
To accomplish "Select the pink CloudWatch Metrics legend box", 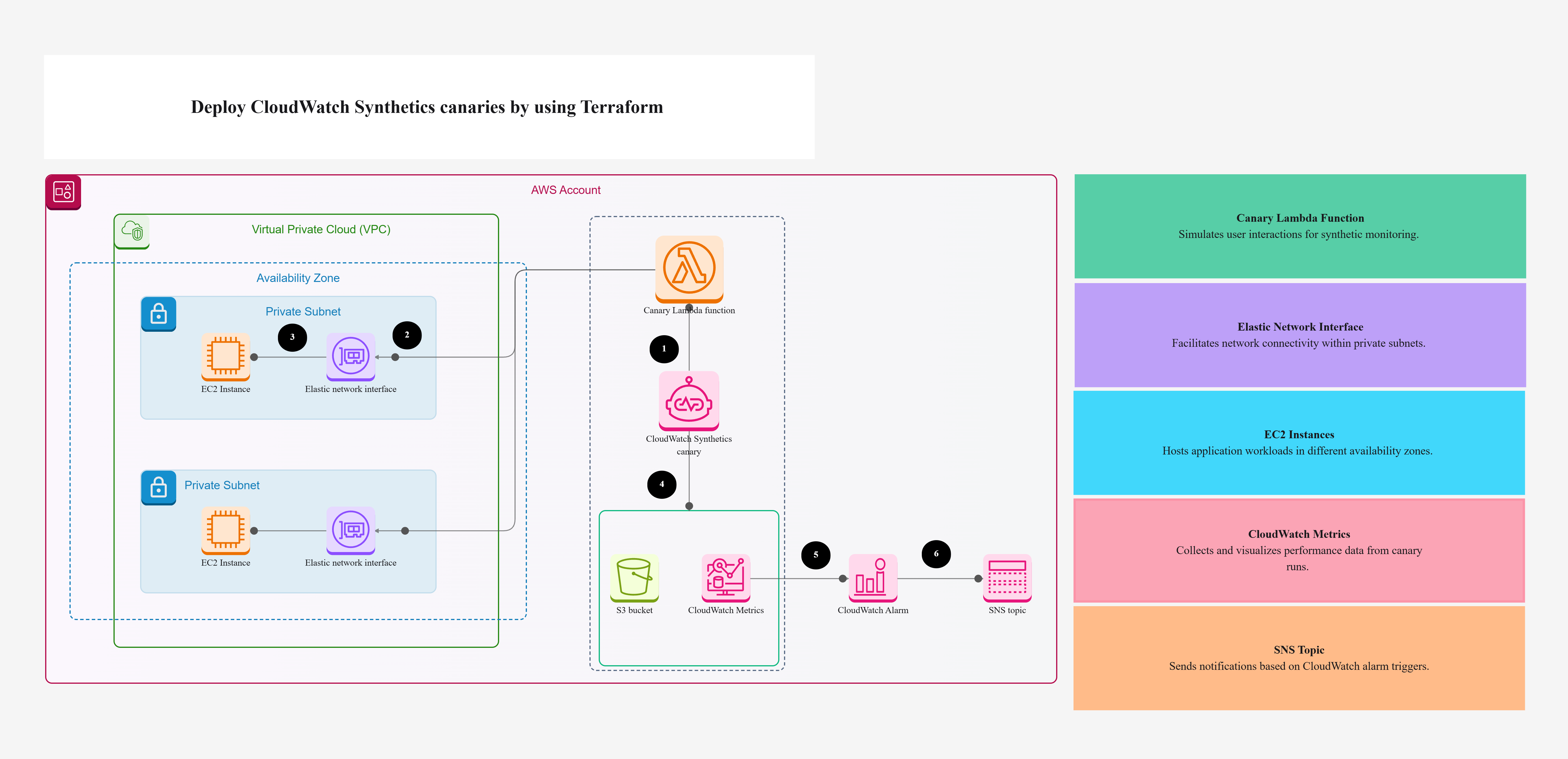I will click(x=1299, y=550).
